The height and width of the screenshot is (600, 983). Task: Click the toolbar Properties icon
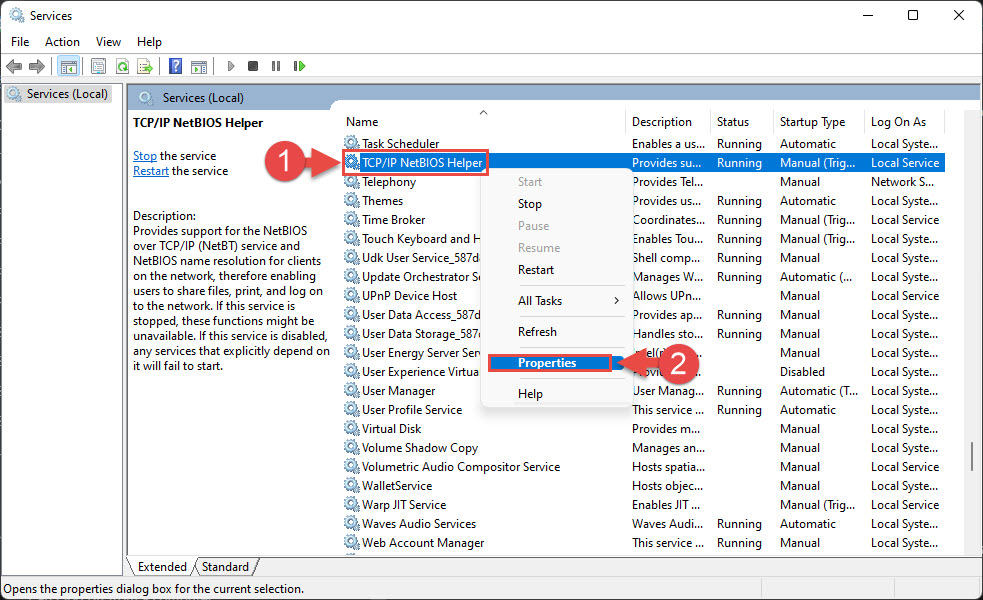coord(98,66)
